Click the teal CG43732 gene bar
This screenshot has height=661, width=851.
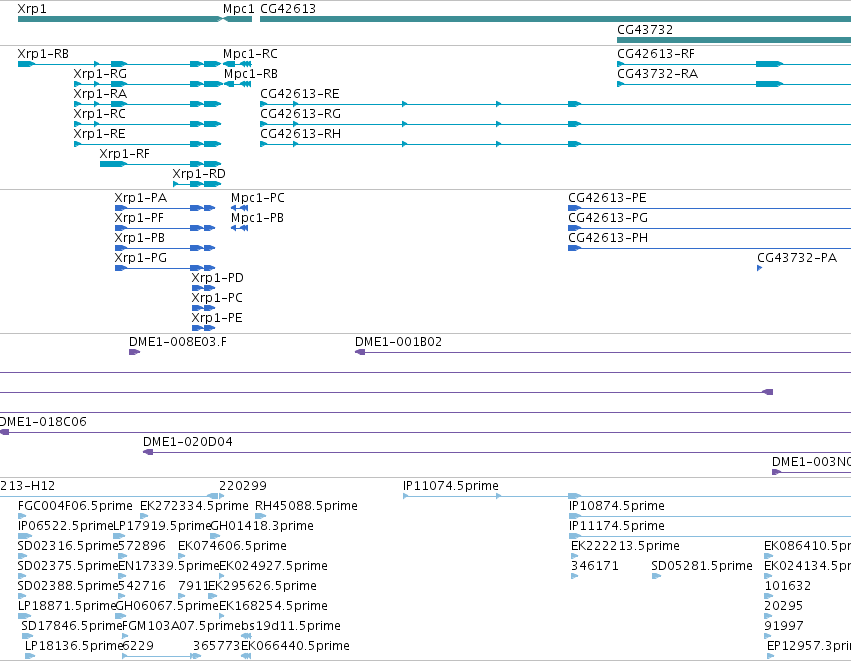point(734,40)
